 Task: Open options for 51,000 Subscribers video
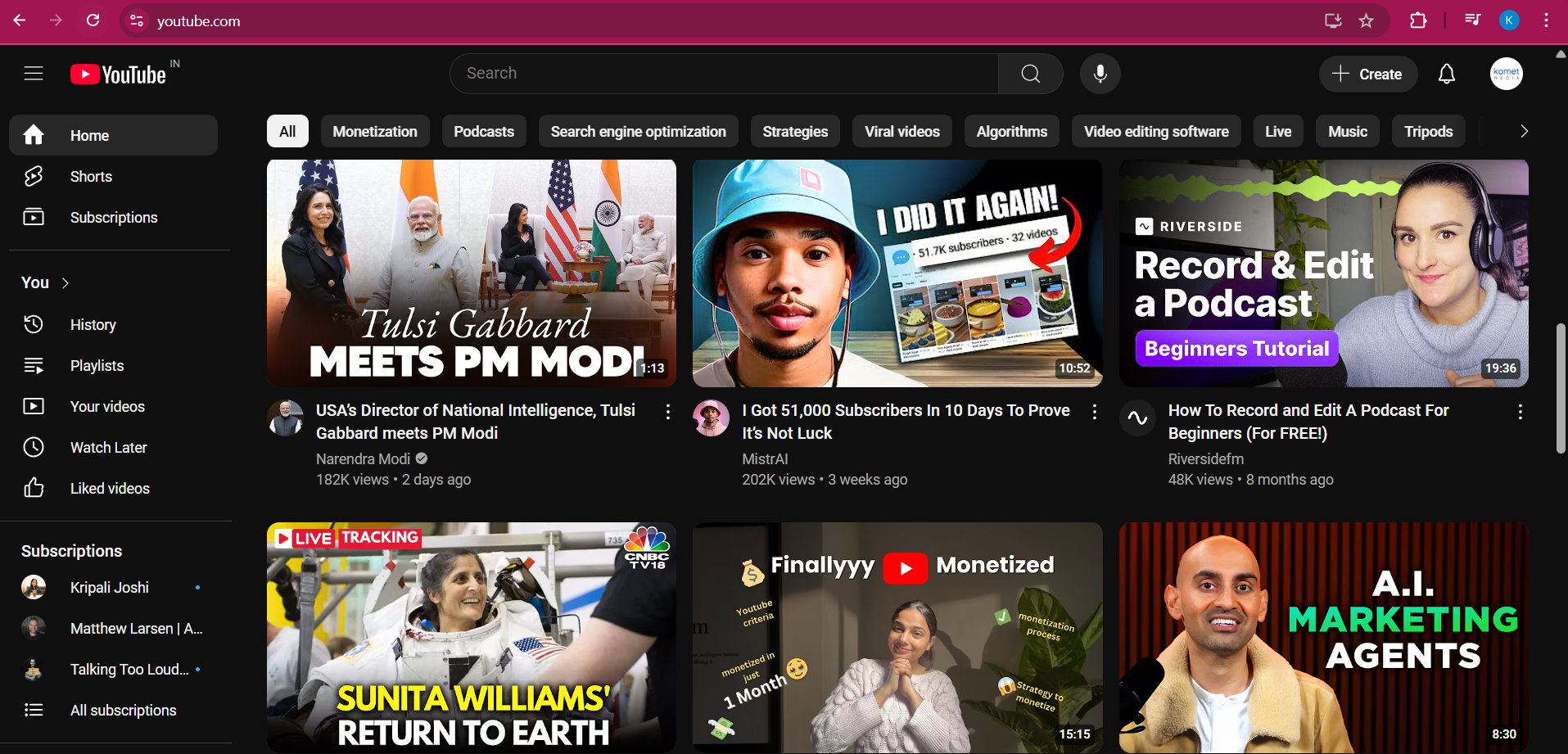coord(1094,412)
